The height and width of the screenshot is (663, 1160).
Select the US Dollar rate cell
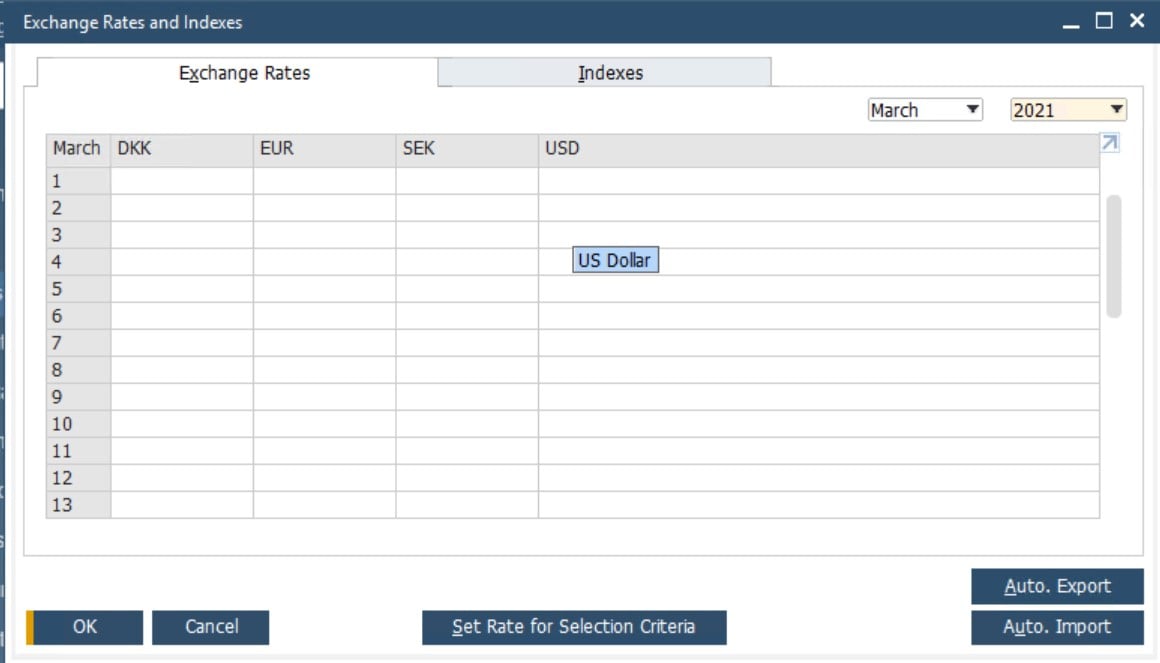coord(614,259)
